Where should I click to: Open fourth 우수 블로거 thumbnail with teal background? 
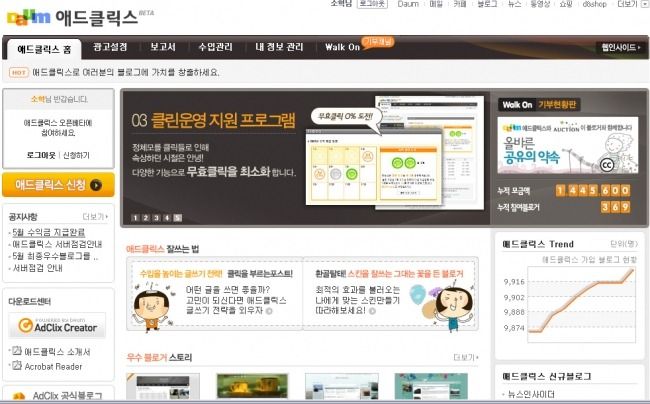(x=431, y=386)
